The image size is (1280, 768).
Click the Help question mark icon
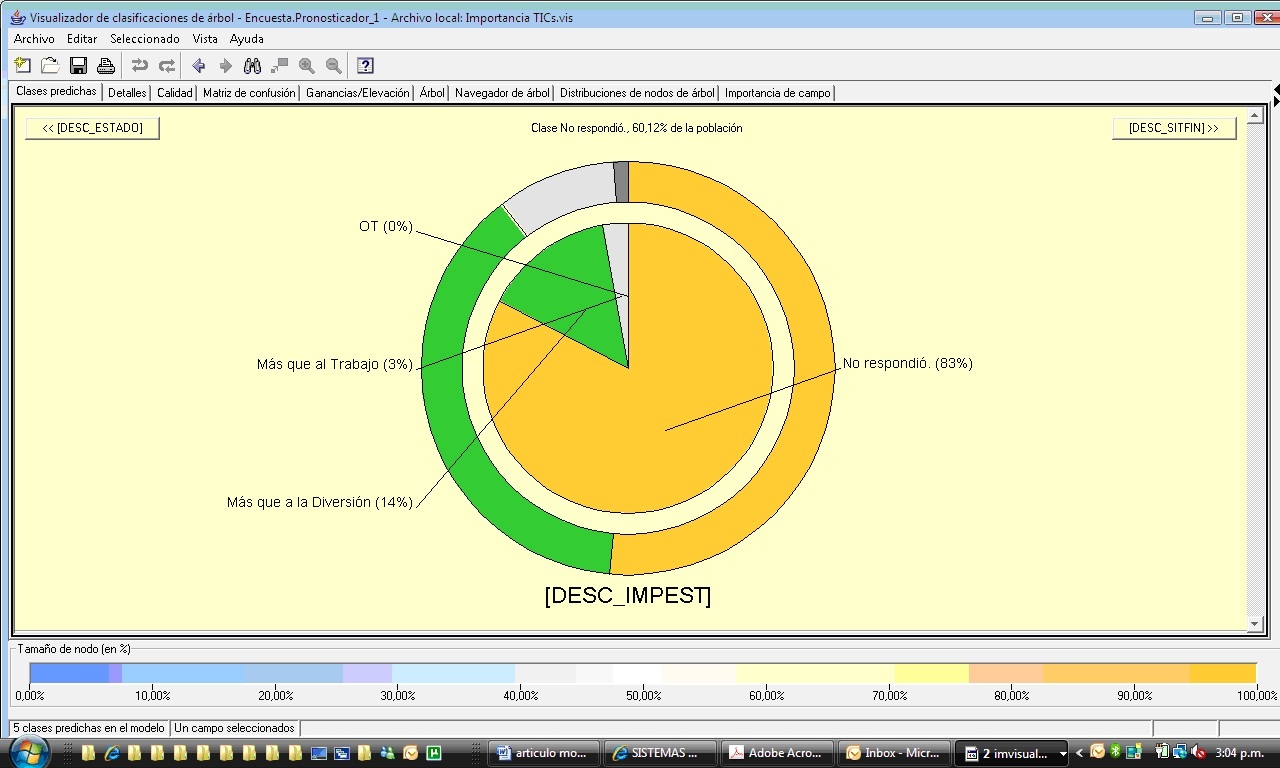coord(365,66)
